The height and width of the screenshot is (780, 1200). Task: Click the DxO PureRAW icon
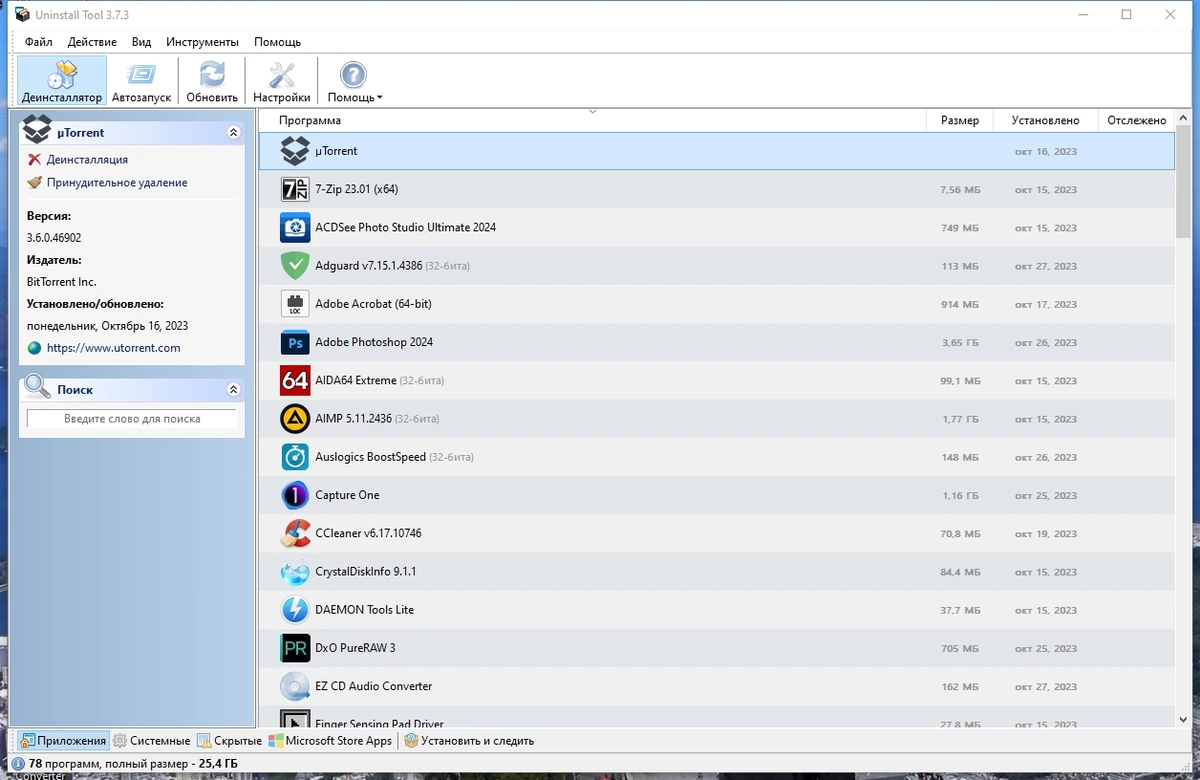(295, 648)
